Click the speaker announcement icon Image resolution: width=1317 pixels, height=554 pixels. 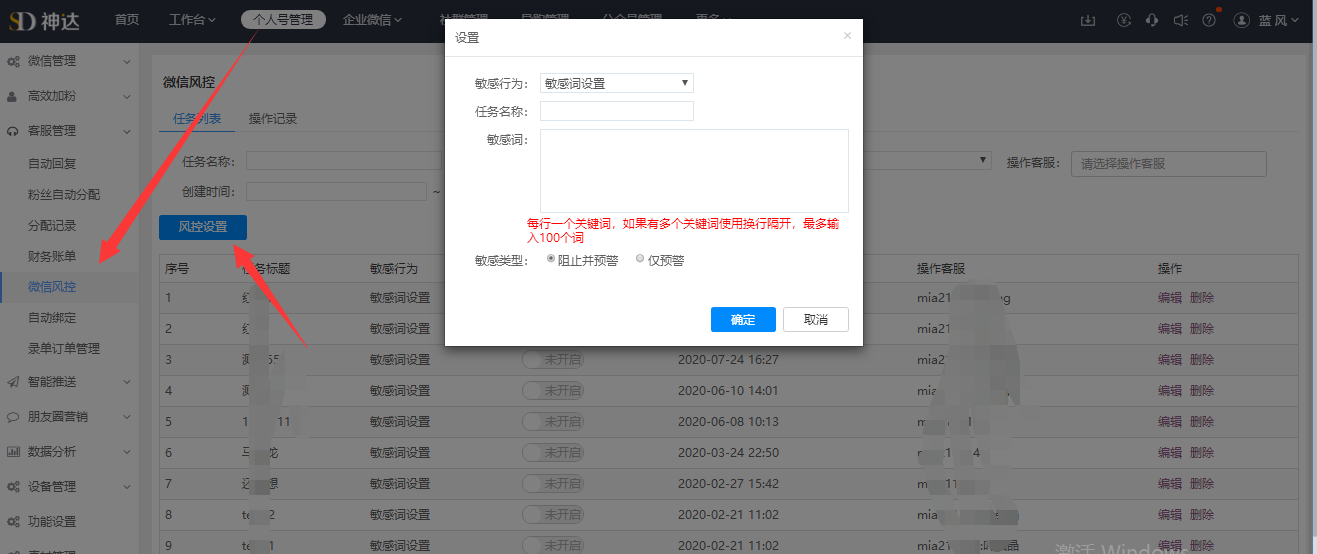tap(1180, 20)
